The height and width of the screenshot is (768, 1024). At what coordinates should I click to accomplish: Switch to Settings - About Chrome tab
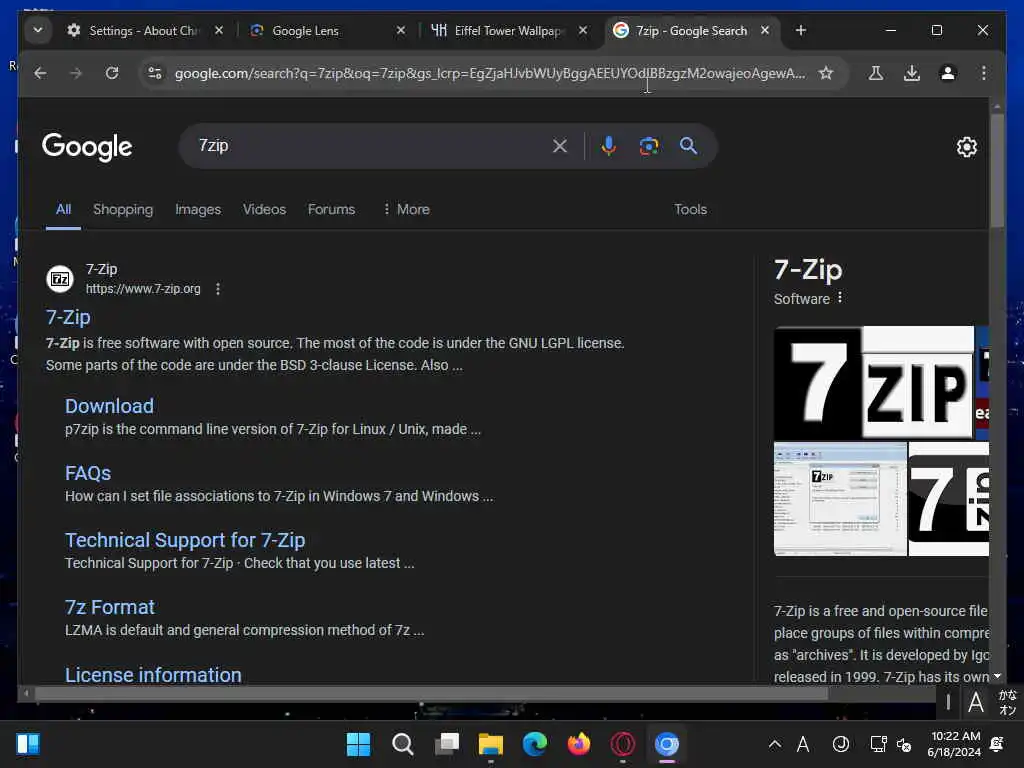pos(135,31)
